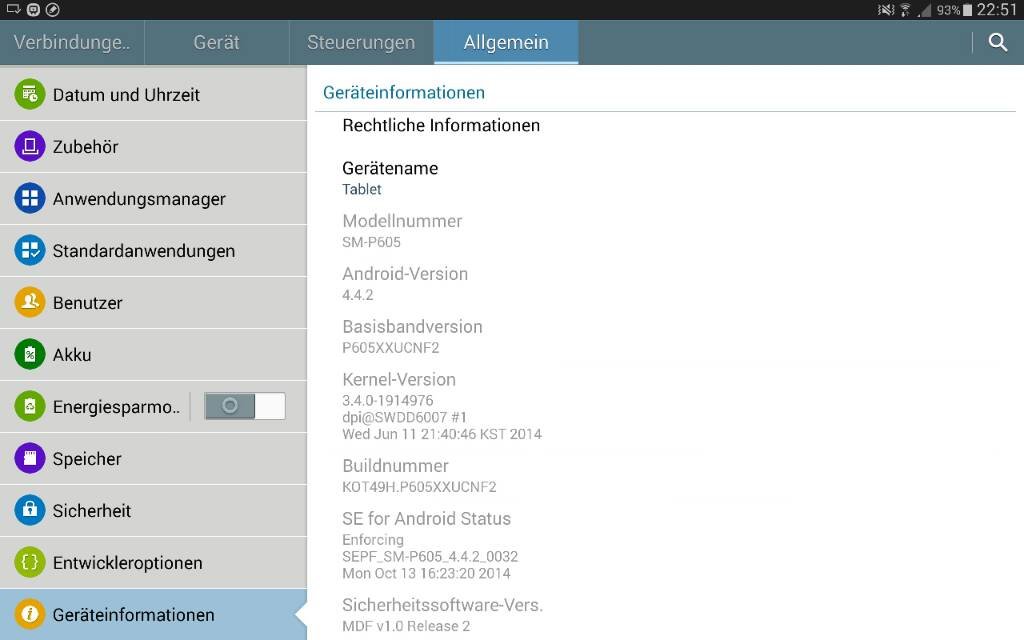Tap the Kernel-Version row
This screenshot has width=1024, height=640.
click(665, 406)
